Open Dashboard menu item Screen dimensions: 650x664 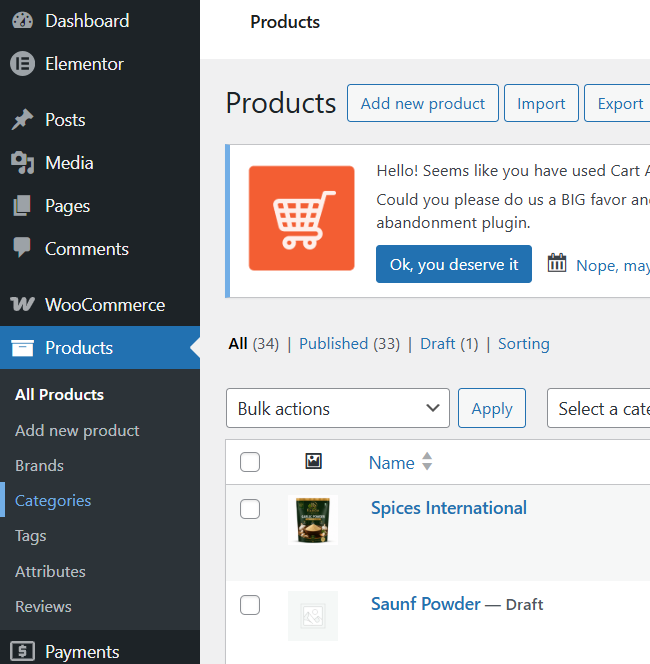coord(100,21)
